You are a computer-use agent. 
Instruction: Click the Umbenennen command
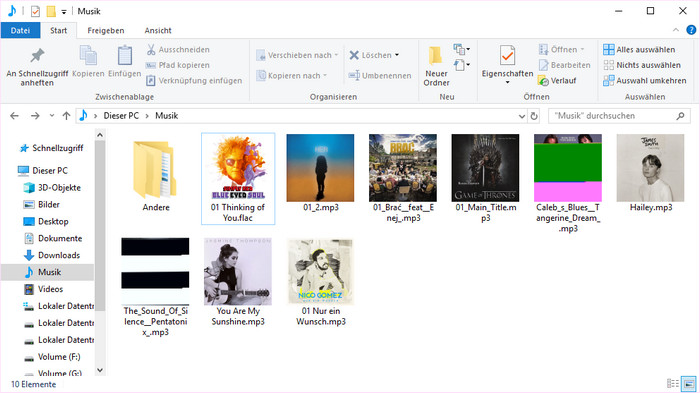pos(380,75)
